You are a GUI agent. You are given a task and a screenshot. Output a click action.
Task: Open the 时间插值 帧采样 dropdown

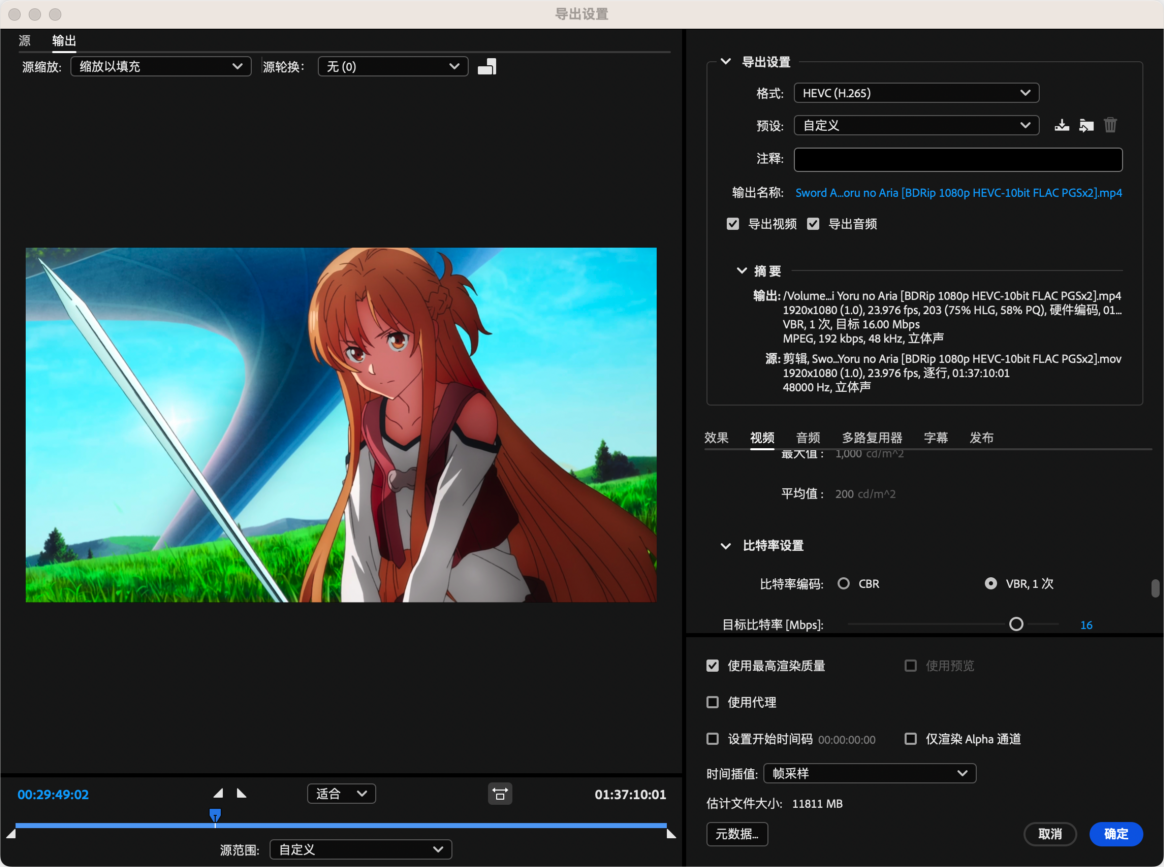pyautogui.click(x=869, y=773)
